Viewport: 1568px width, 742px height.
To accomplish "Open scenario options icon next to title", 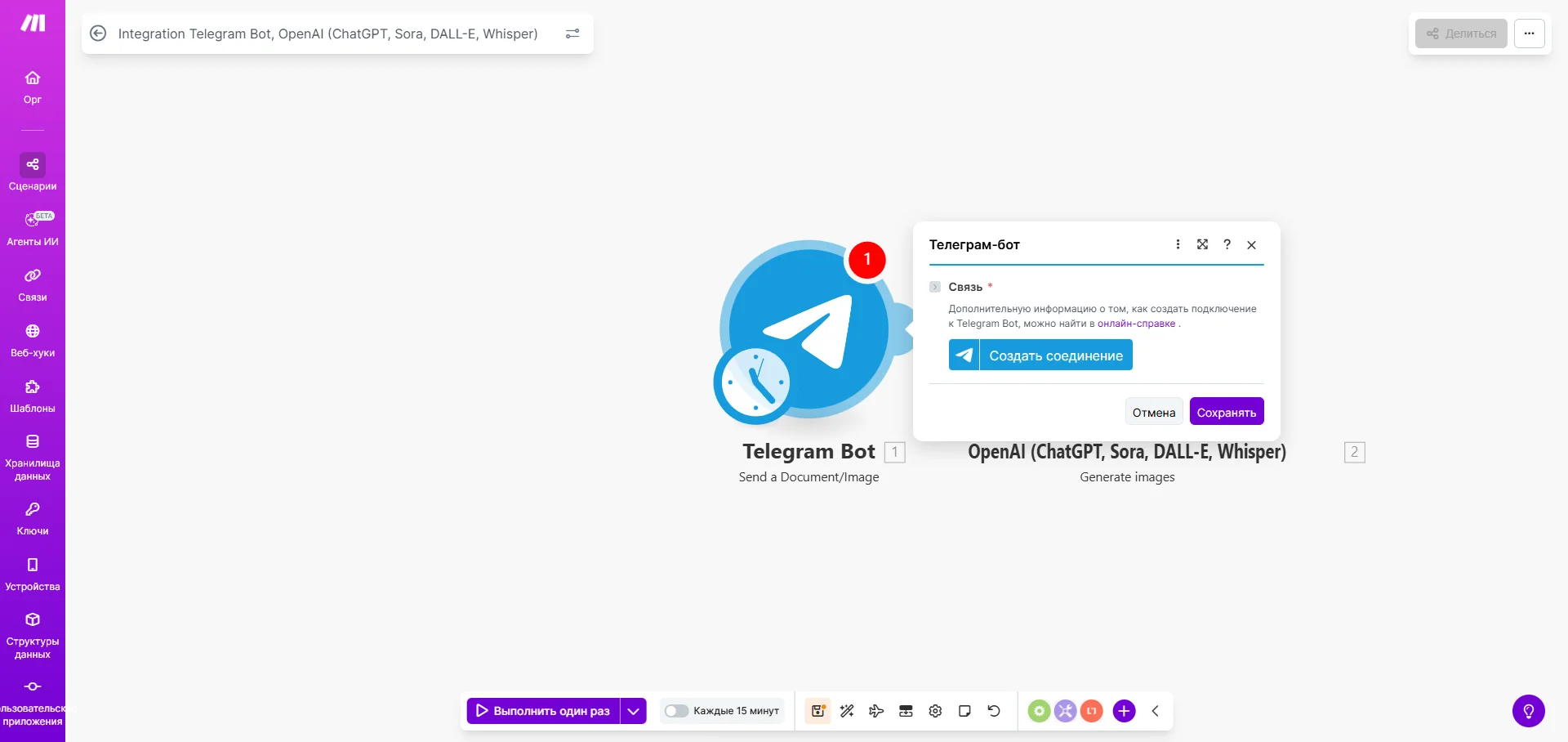I will coord(572,34).
